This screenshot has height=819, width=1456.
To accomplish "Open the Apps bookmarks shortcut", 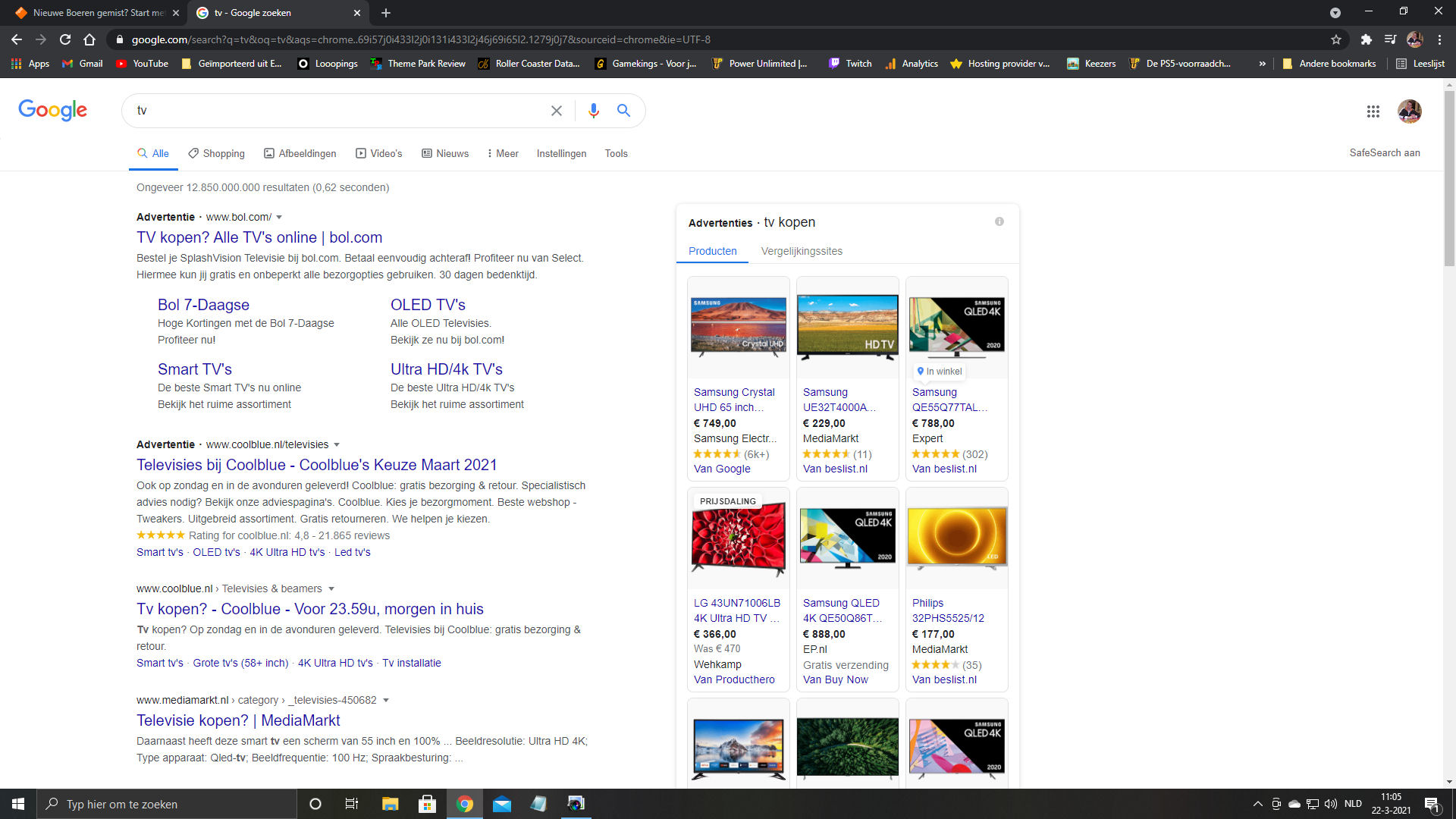I will (x=30, y=64).
